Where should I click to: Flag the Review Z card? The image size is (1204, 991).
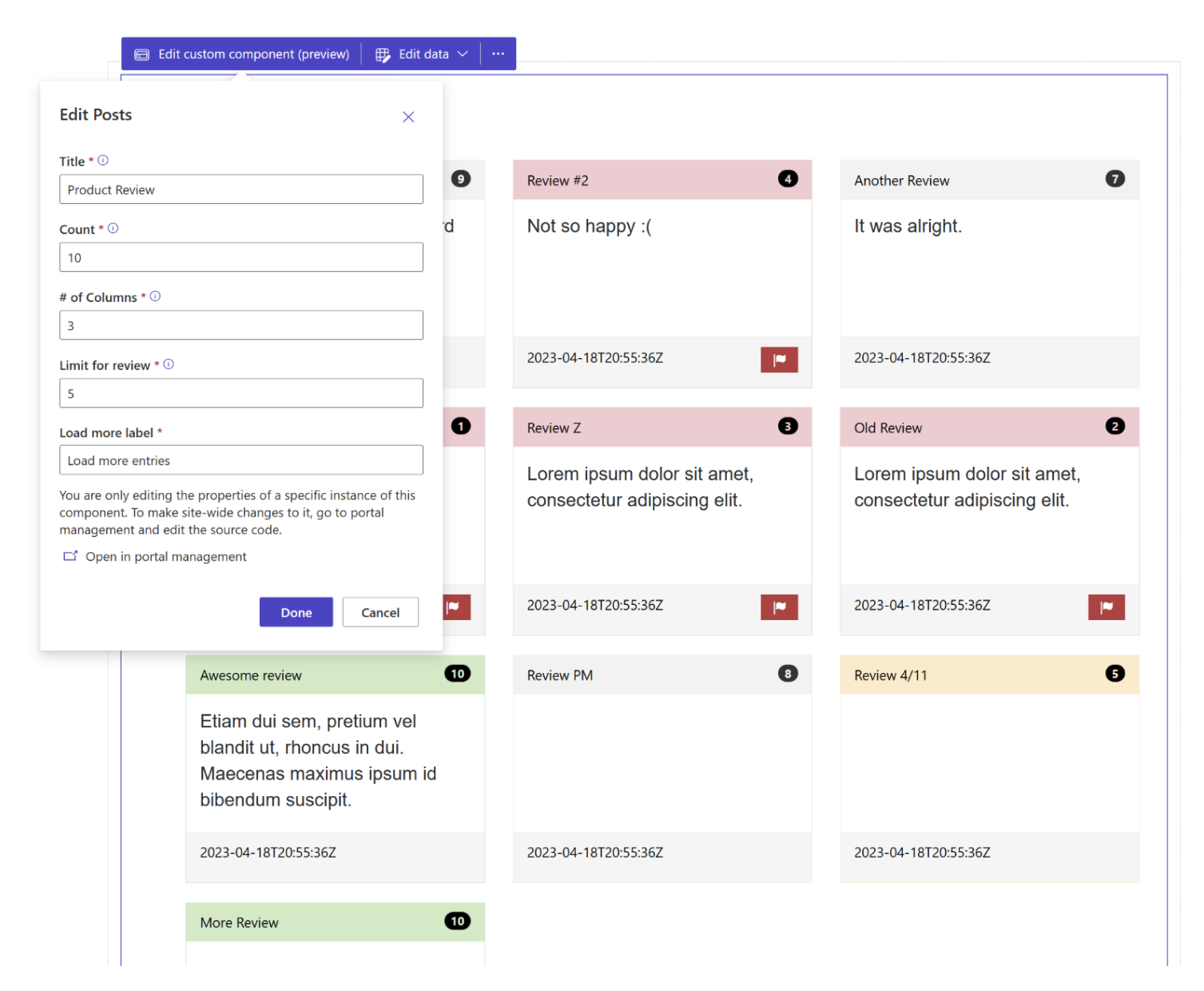coord(780,607)
